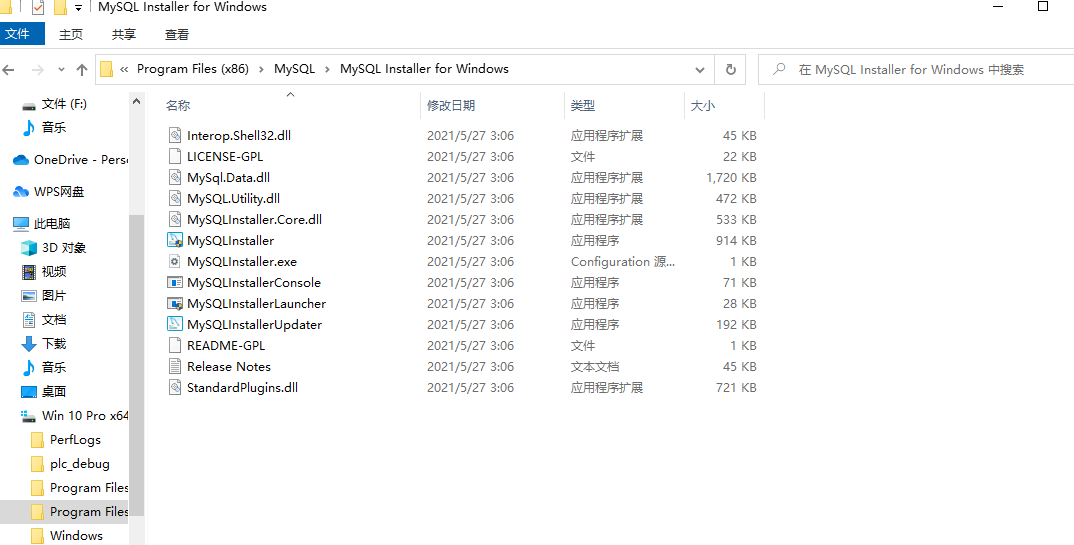Click the date cell of StandardPlugins.dll
Screen dimensions: 1074x545
tap(471, 388)
